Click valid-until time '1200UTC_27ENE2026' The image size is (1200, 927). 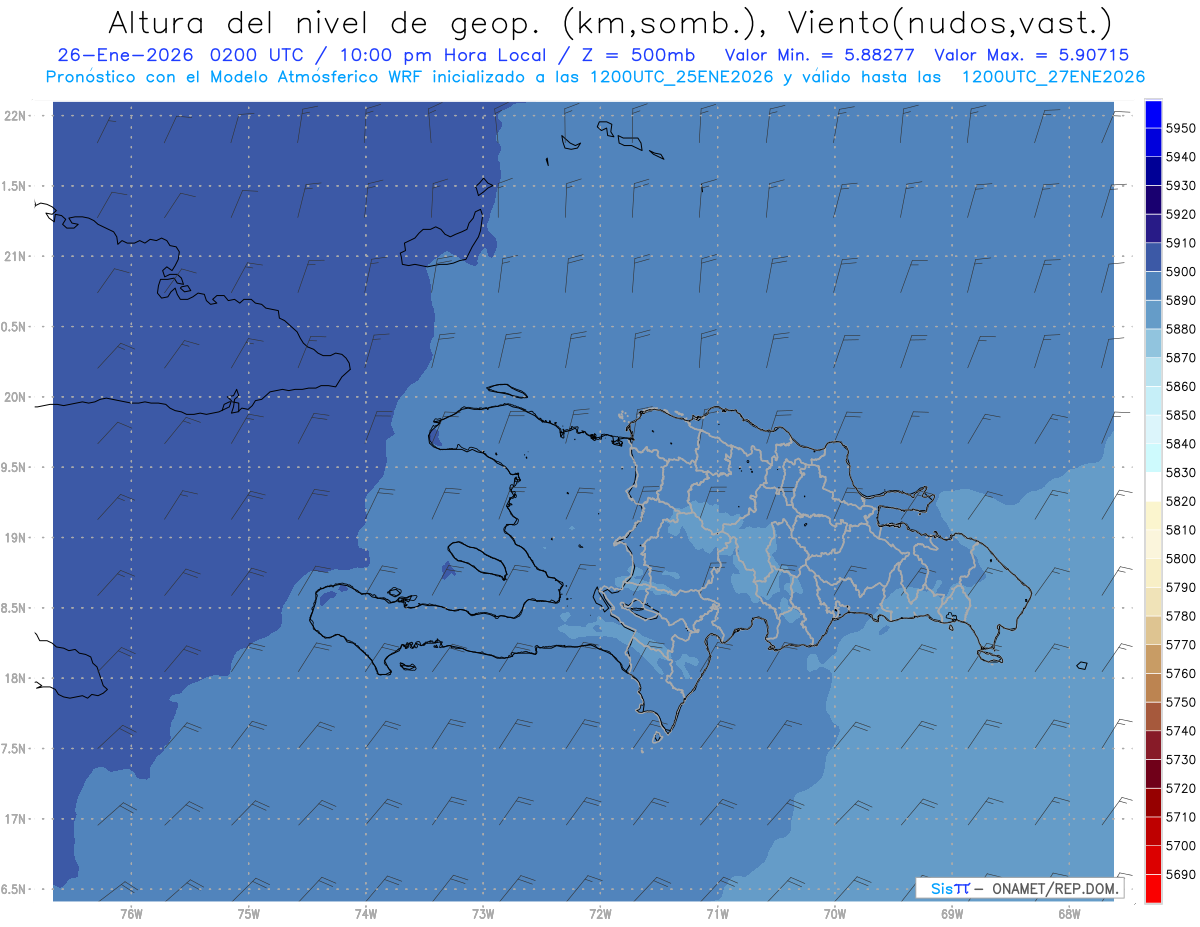1053,77
